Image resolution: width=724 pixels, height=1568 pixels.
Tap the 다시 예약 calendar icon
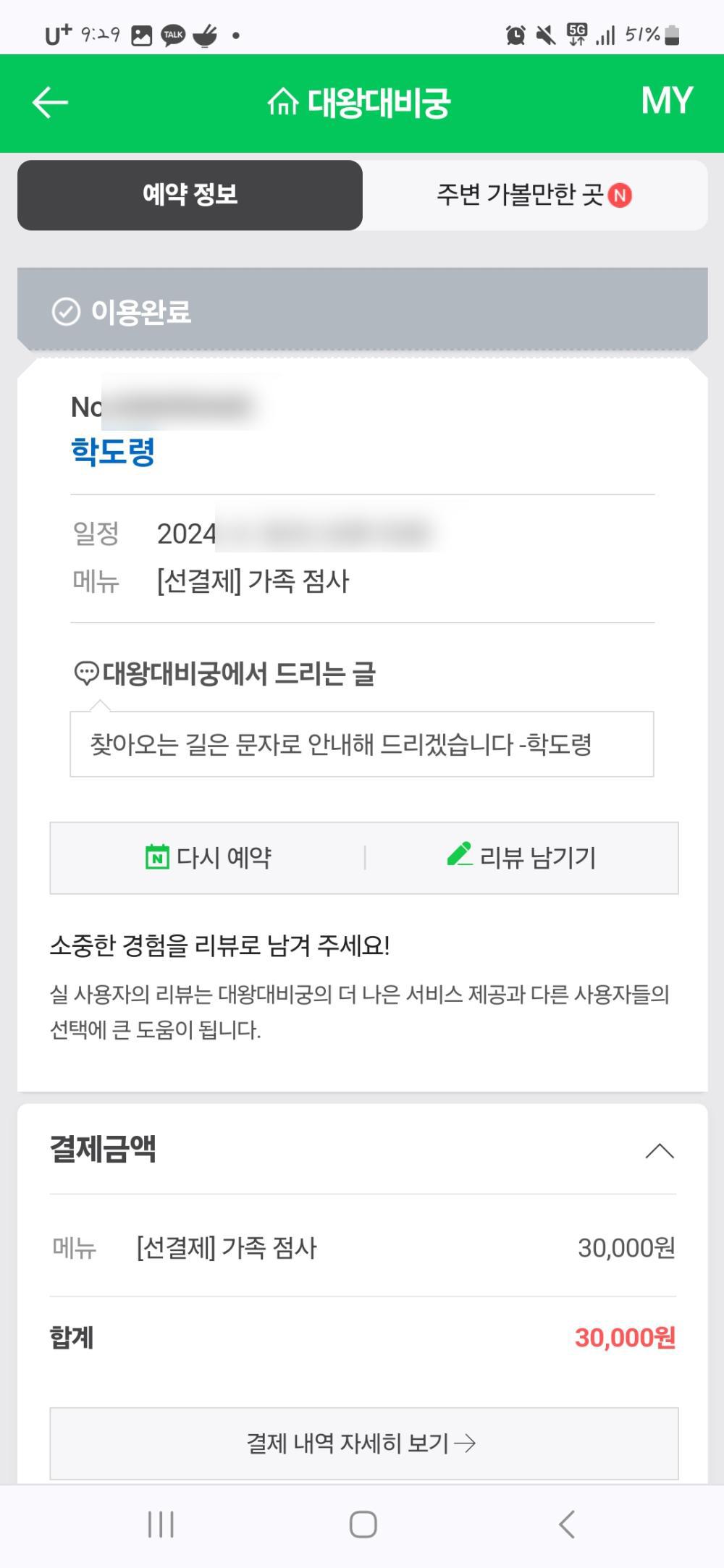[x=157, y=857]
